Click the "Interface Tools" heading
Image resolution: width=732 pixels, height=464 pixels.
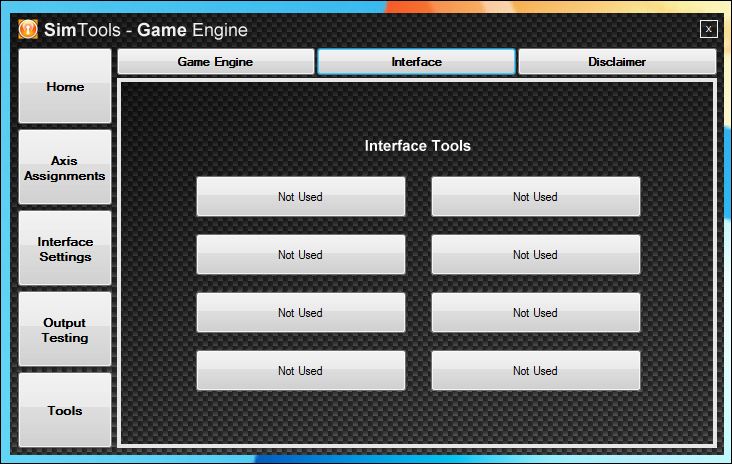tap(417, 146)
